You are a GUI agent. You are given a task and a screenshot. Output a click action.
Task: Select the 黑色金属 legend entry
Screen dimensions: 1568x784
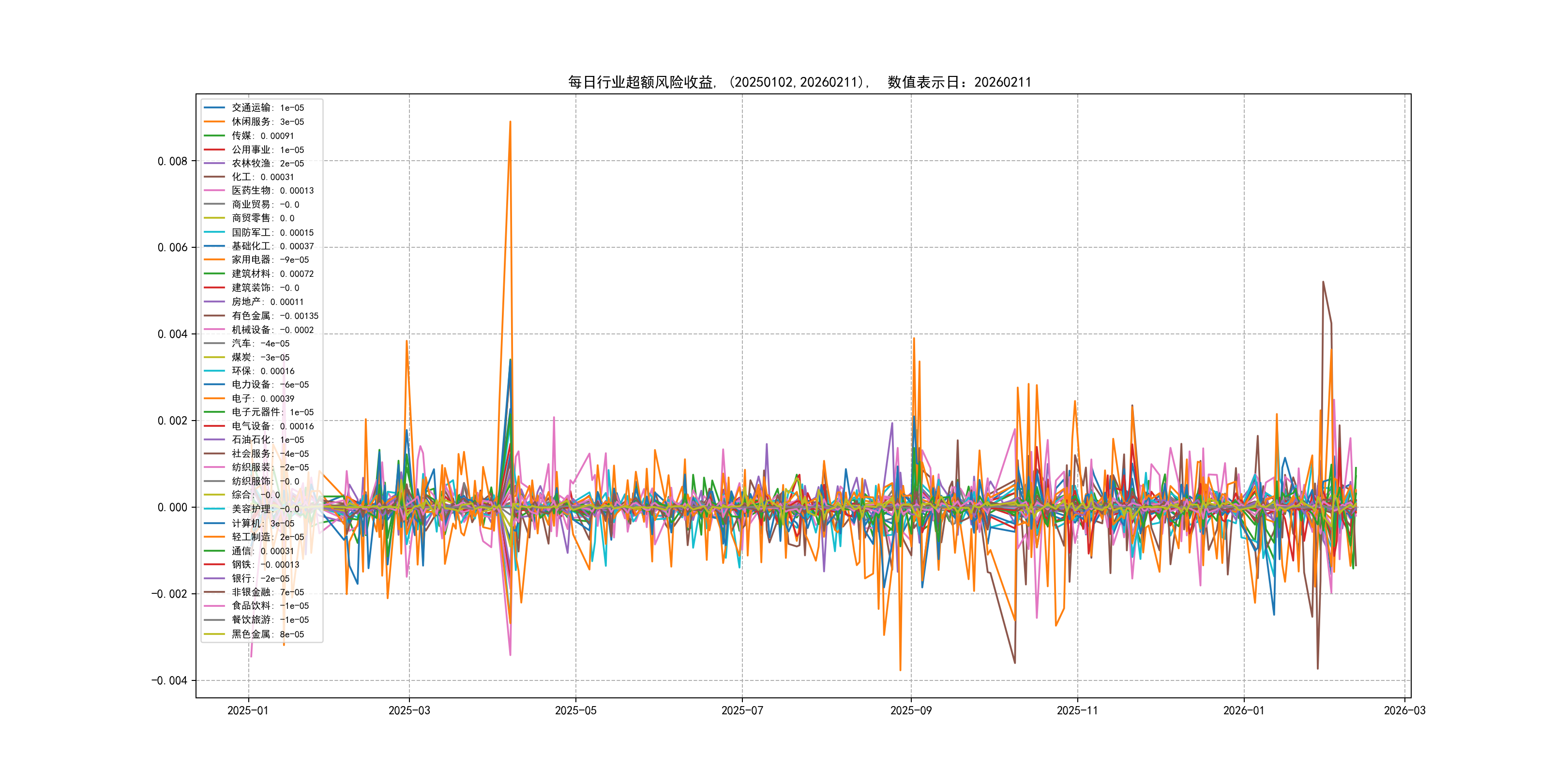point(267,634)
